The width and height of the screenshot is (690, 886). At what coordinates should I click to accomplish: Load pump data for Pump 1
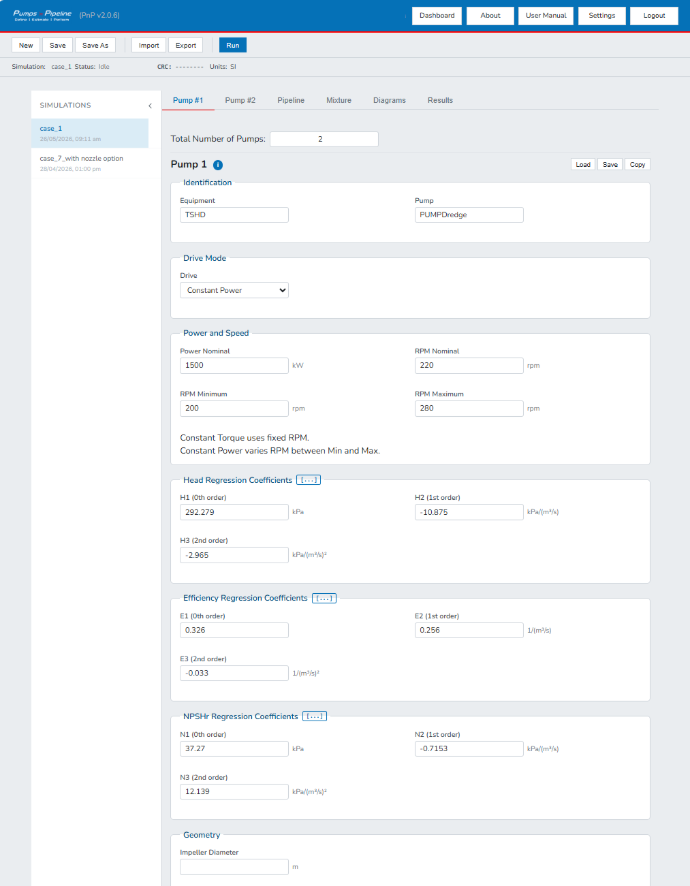pyautogui.click(x=583, y=164)
